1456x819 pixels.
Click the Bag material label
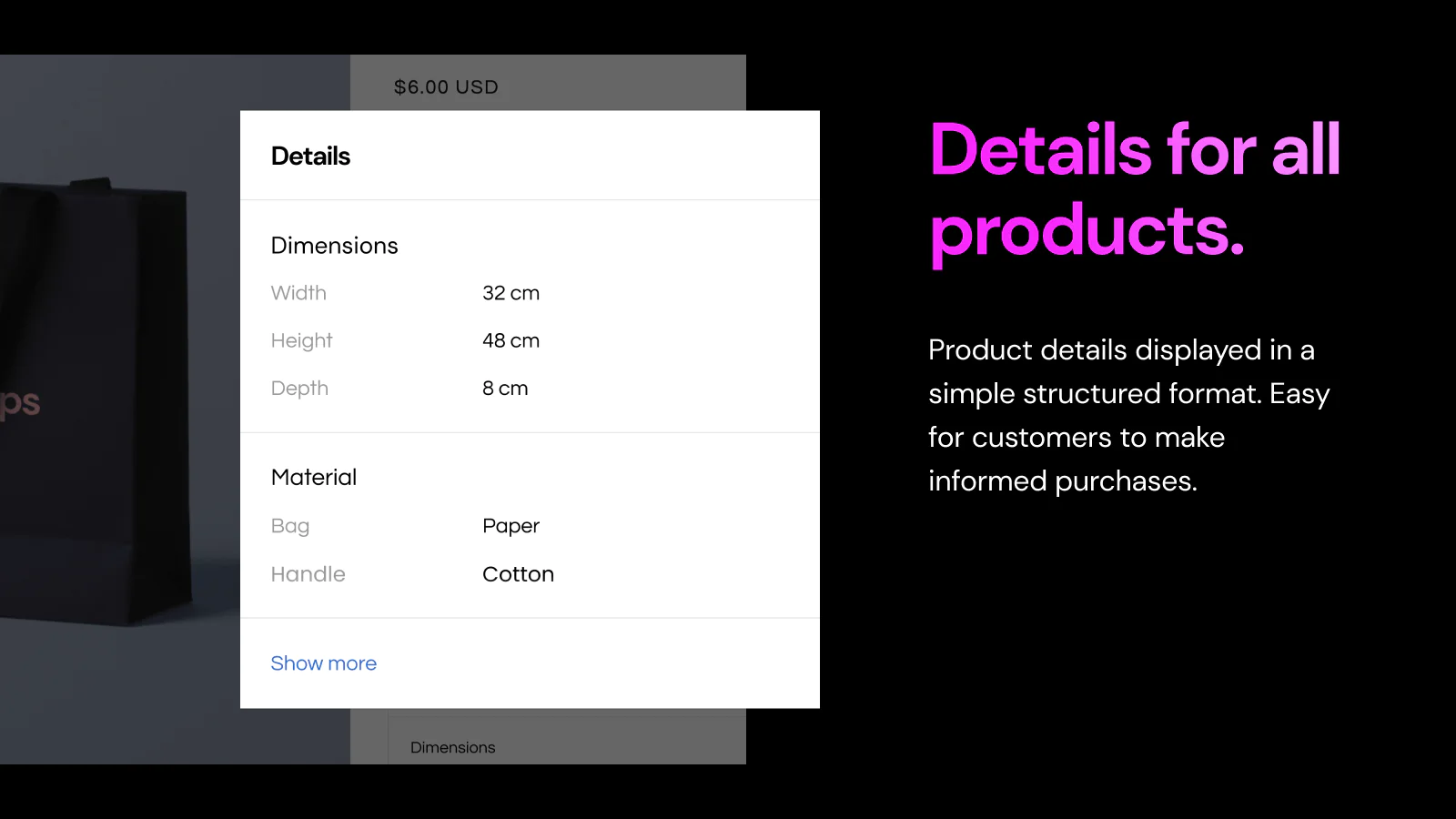290,526
